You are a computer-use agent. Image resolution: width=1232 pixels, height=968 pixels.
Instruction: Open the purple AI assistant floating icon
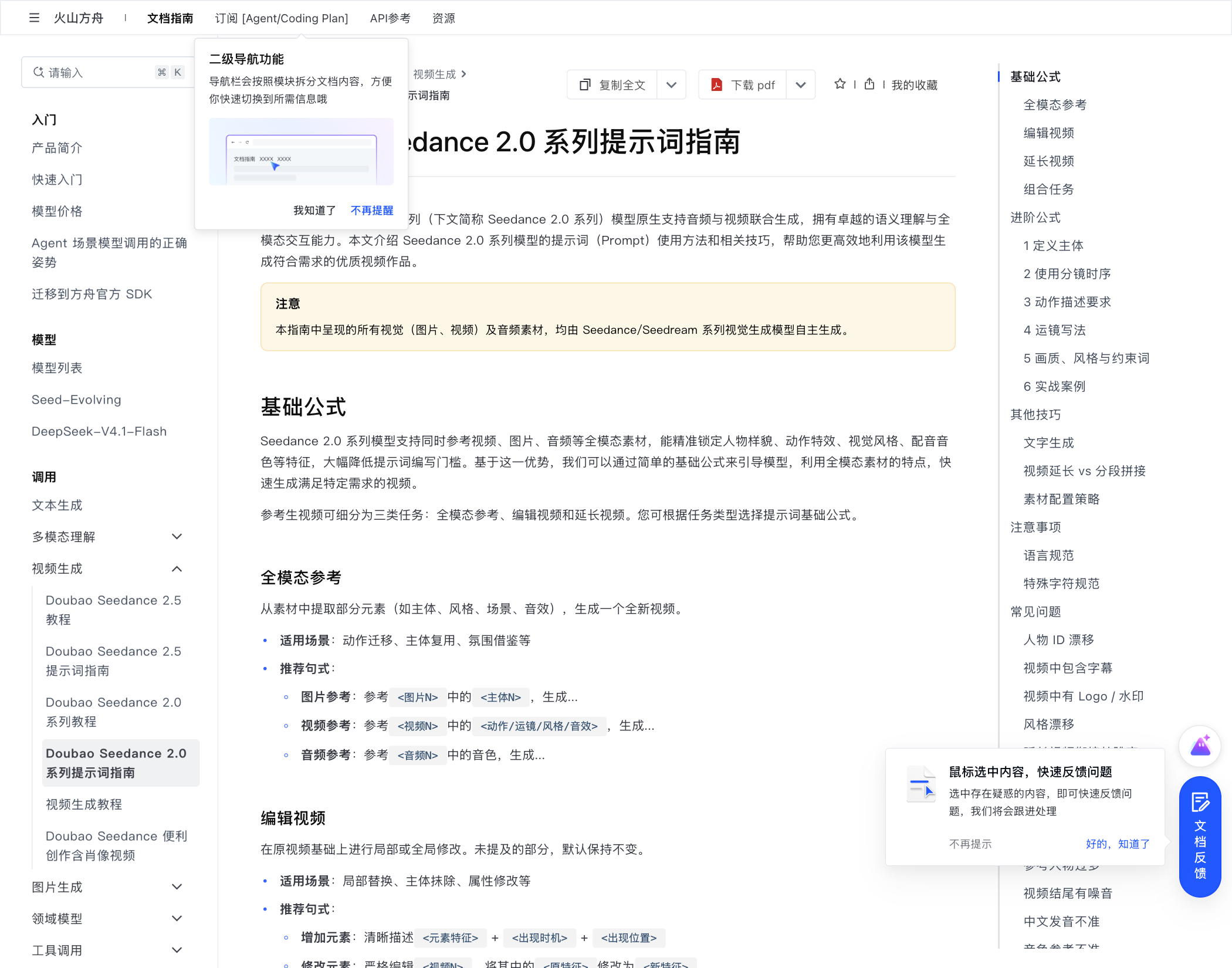coord(1200,746)
